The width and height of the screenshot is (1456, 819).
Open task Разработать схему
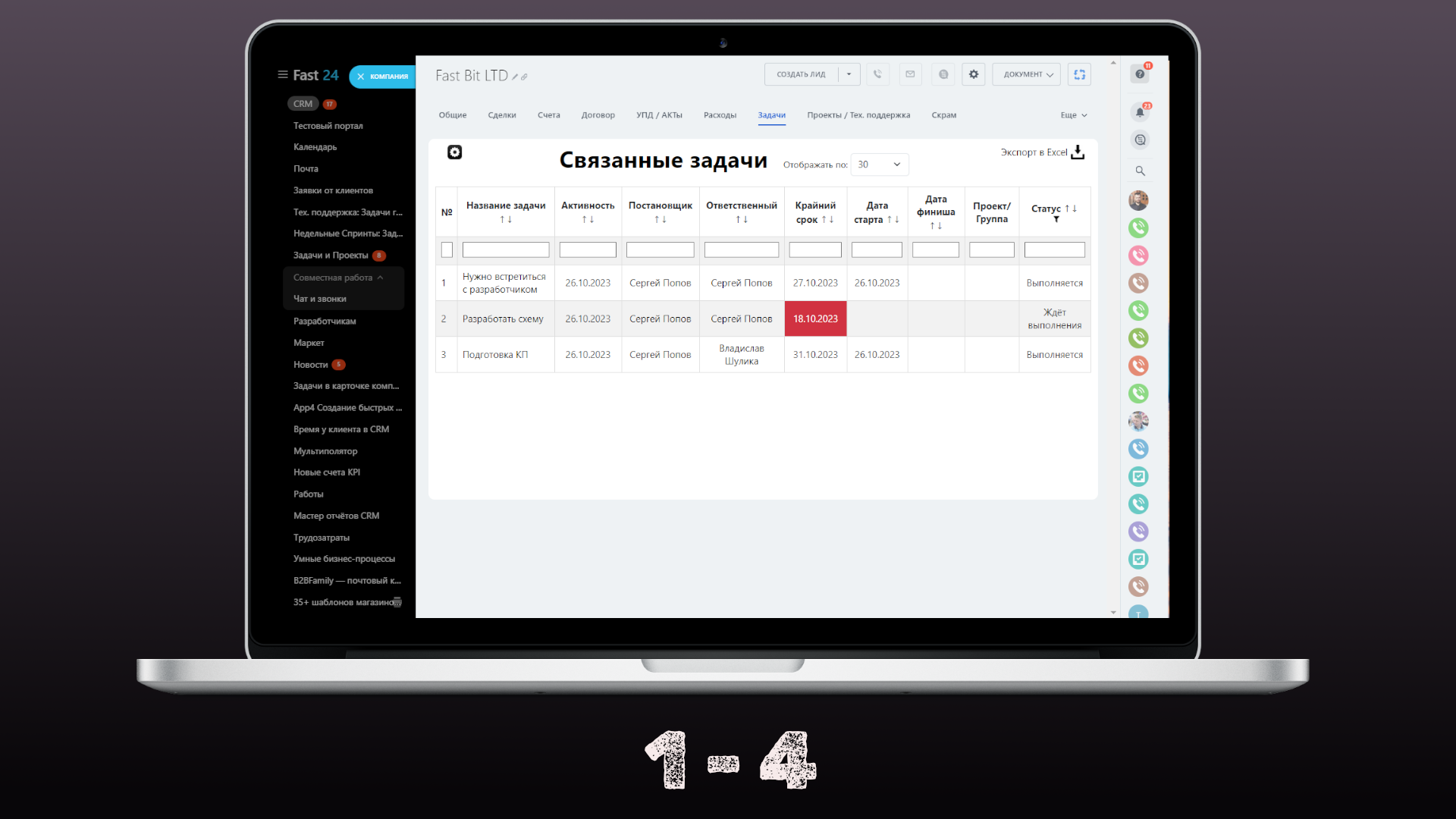(503, 319)
